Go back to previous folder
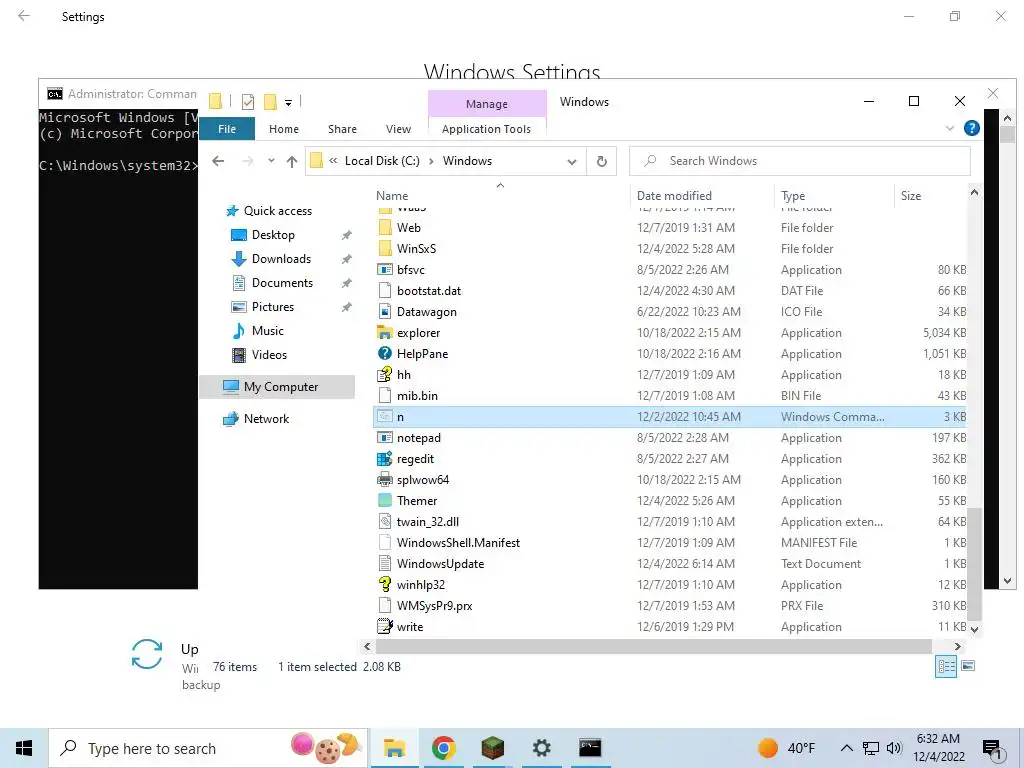Image resolution: width=1024 pixels, height=768 pixels. (218, 161)
